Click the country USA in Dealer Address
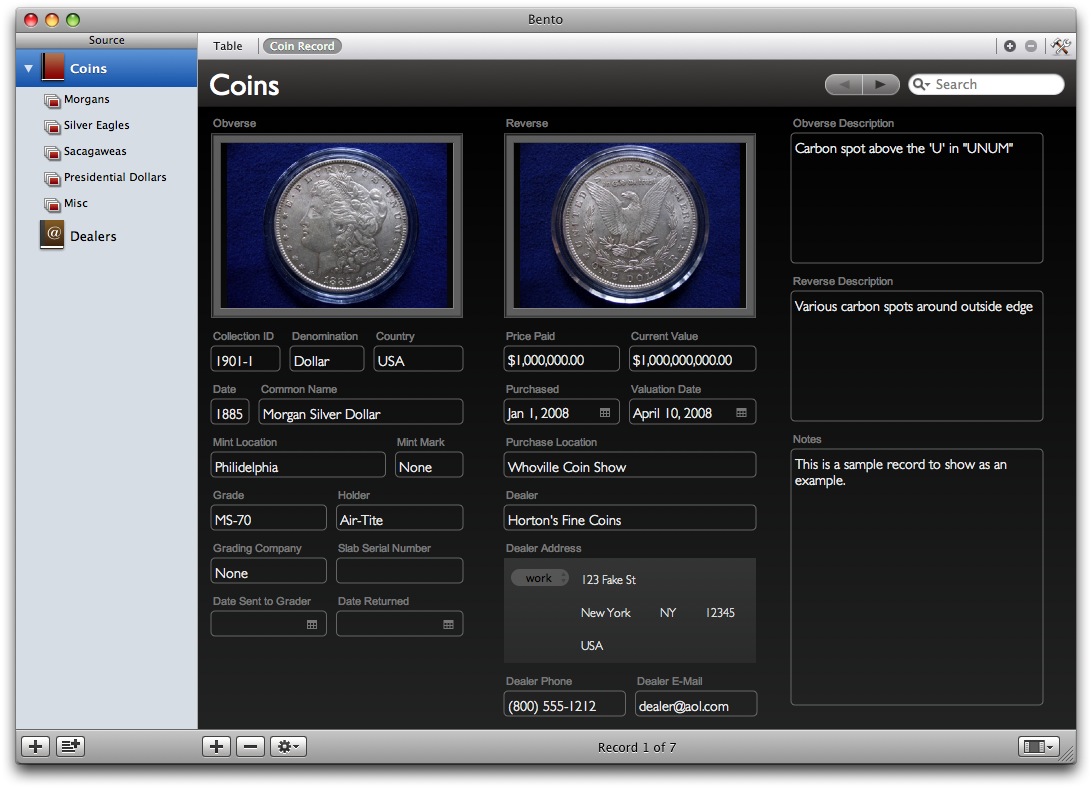 pyautogui.click(x=592, y=646)
